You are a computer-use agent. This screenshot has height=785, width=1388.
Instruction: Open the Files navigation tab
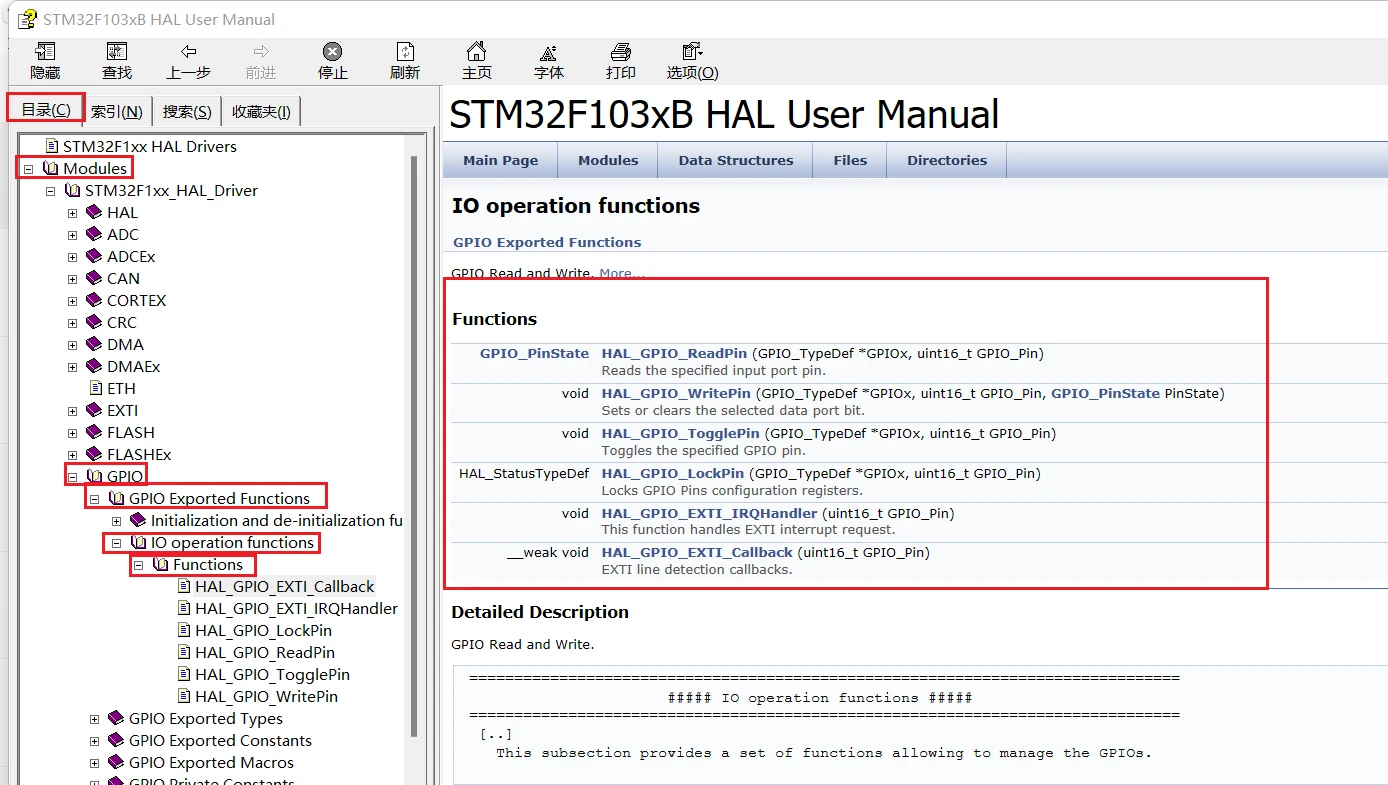850,160
